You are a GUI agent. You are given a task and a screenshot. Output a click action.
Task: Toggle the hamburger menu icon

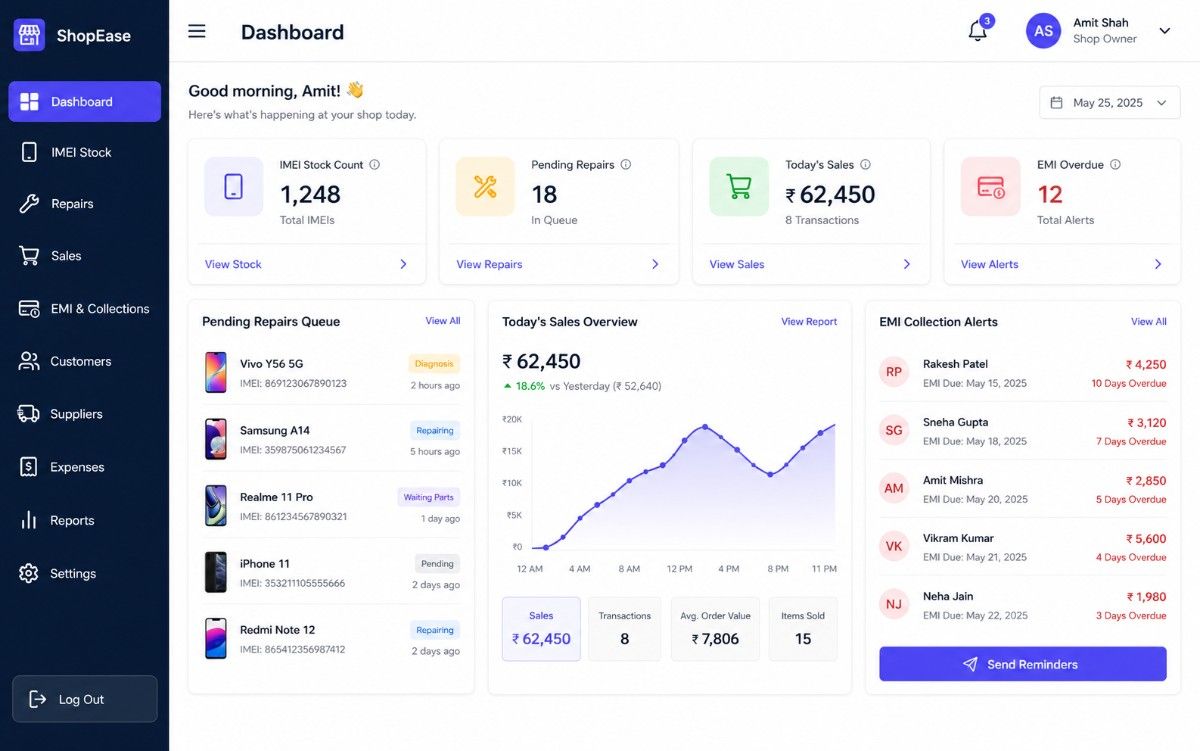(x=197, y=31)
